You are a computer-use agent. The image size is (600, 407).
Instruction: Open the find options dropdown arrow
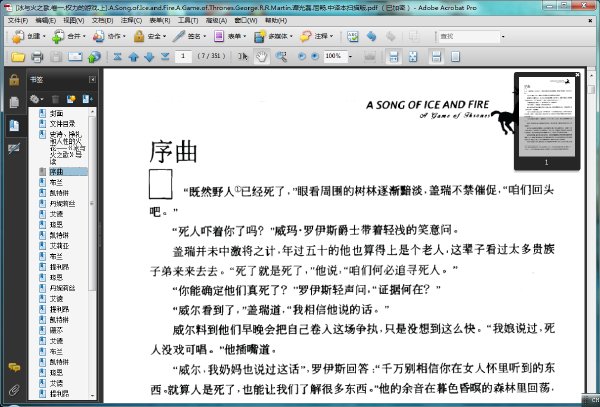(503, 37)
